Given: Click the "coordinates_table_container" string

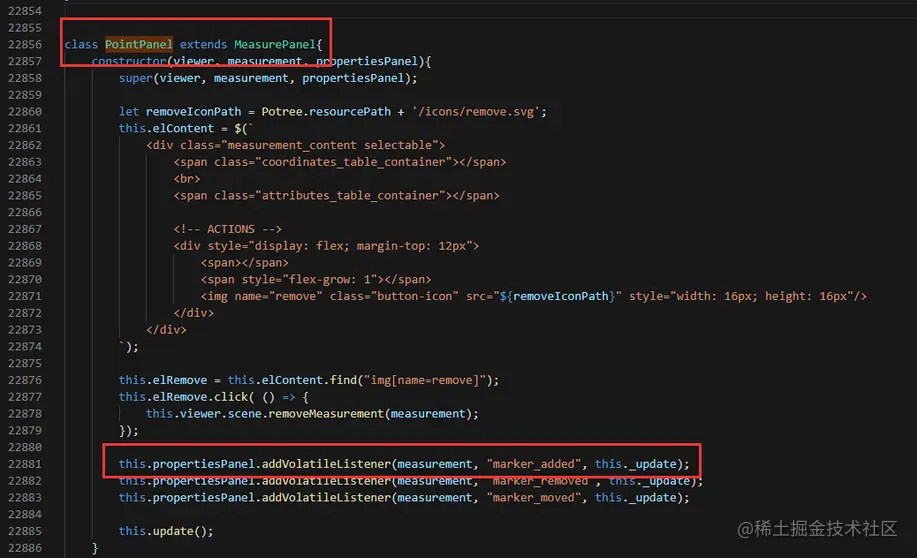Looking at the screenshot, I should pyautogui.click(x=353, y=162).
